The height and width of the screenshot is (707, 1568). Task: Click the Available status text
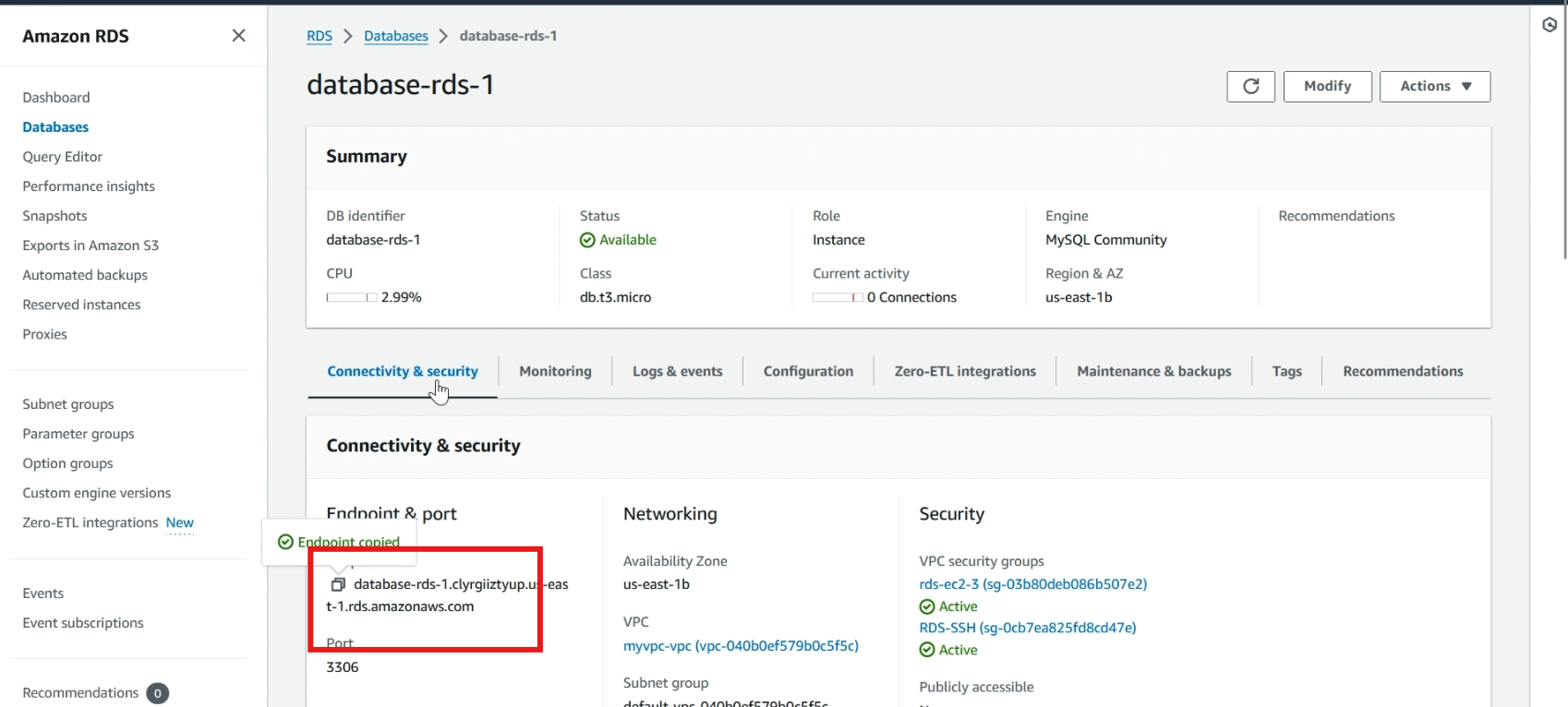pos(628,239)
